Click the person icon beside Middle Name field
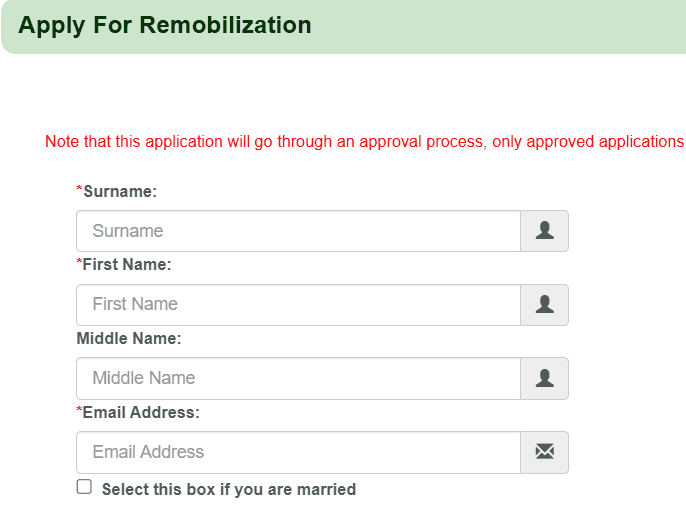 click(544, 378)
